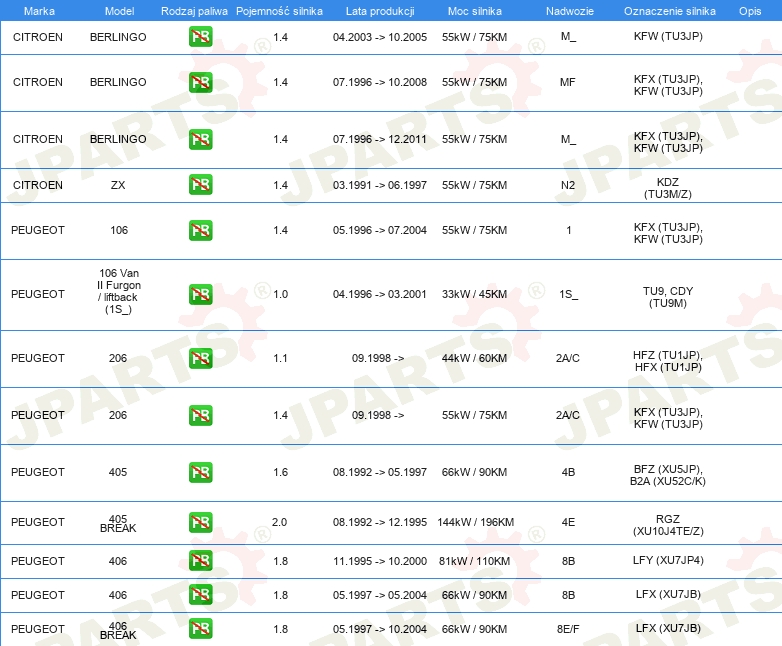Screen dimensions: 782x646
Task: Click body code N2
Action: point(568,185)
